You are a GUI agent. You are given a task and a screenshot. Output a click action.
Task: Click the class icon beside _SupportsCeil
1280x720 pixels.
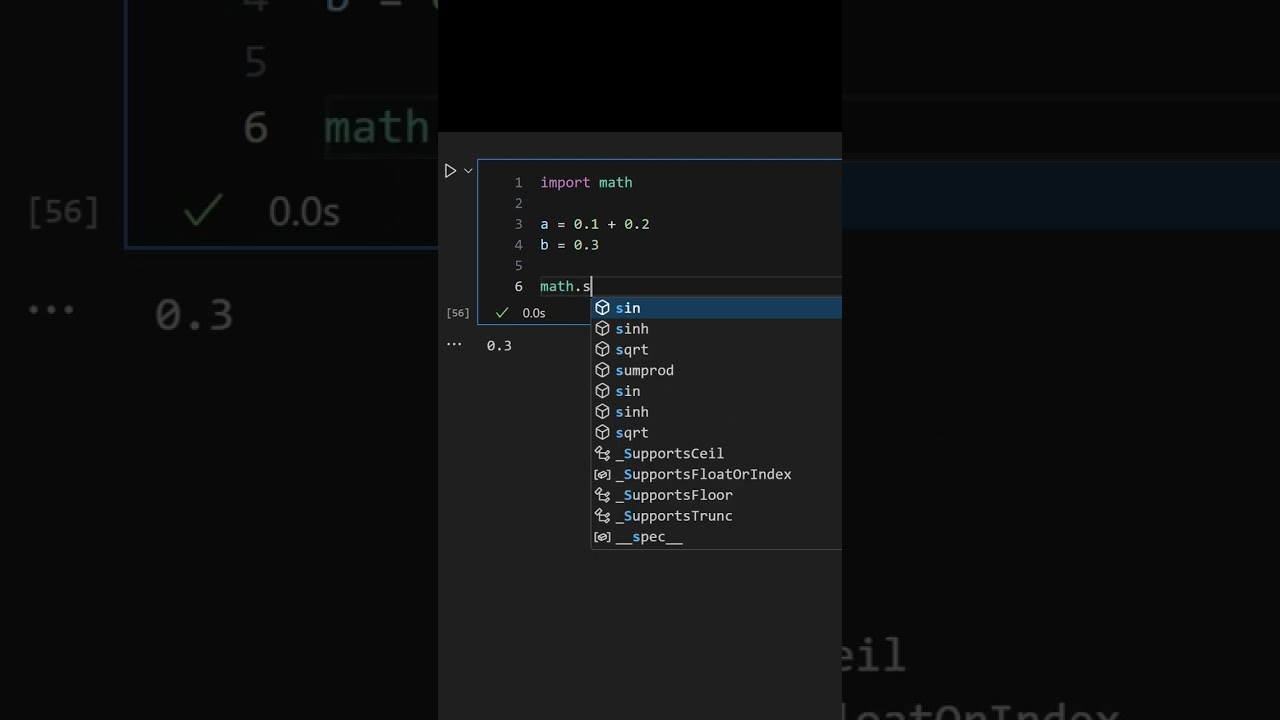point(602,454)
